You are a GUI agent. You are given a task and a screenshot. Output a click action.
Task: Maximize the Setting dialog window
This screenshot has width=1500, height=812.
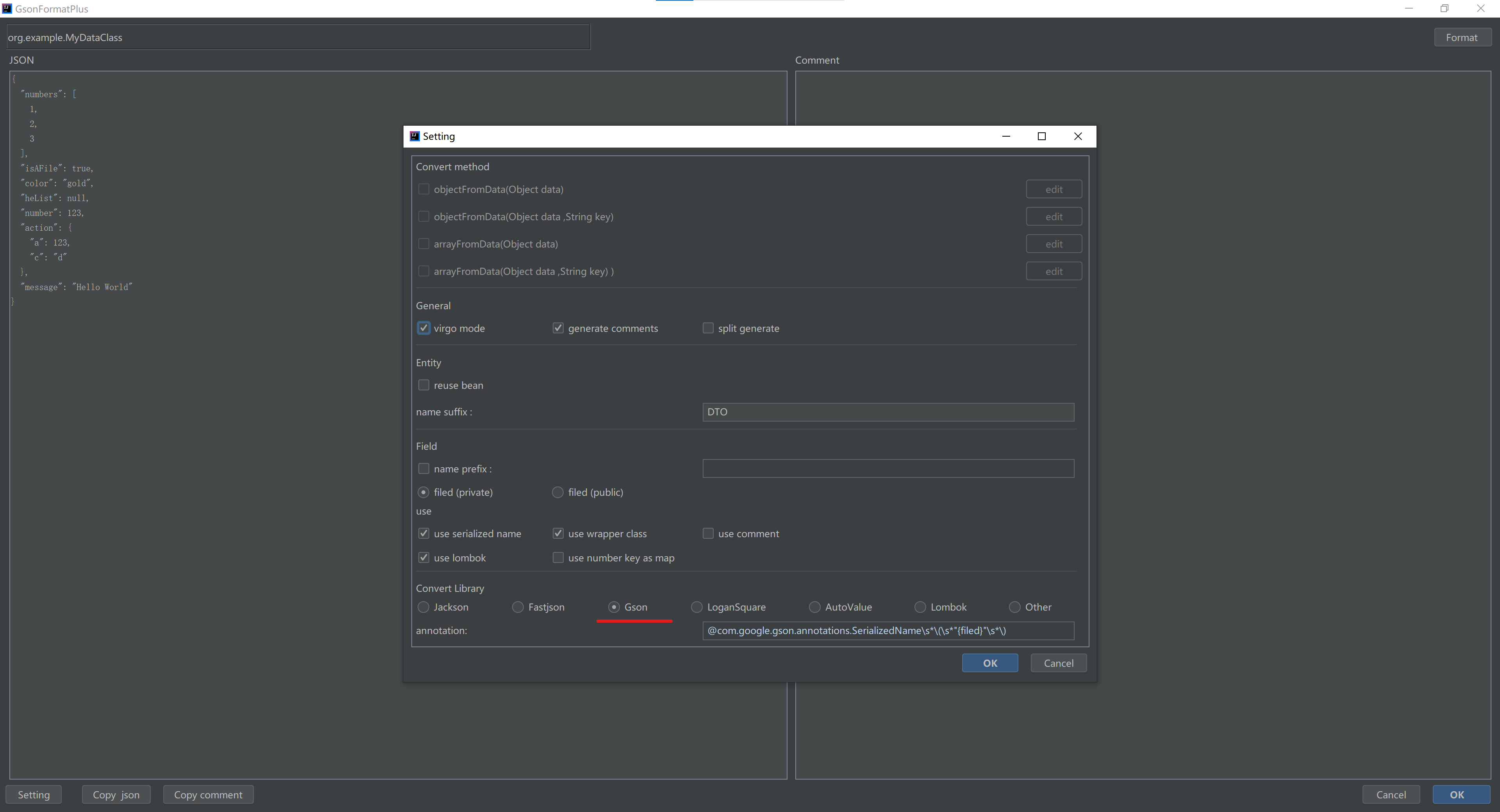[x=1042, y=136]
